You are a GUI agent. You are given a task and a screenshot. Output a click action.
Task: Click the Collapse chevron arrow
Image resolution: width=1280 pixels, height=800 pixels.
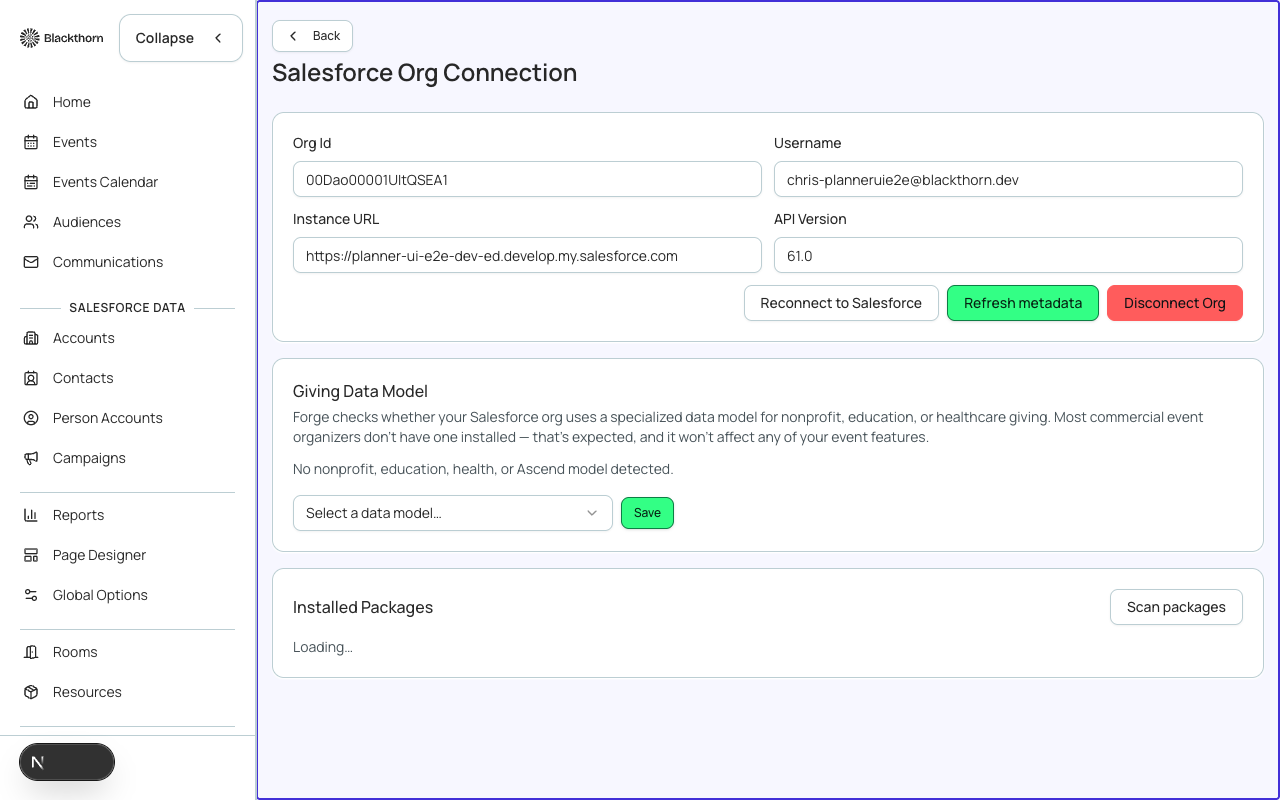pyautogui.click(x=218, y=38)
